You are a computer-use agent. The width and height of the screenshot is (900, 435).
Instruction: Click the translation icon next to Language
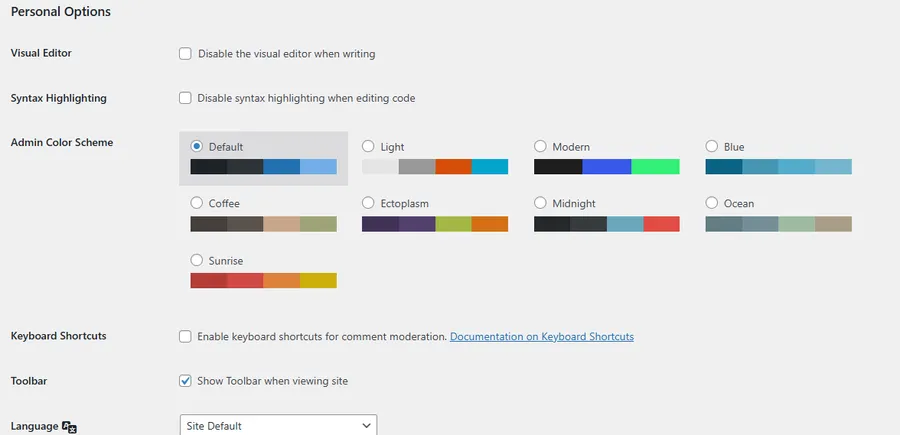coord(69,427)
